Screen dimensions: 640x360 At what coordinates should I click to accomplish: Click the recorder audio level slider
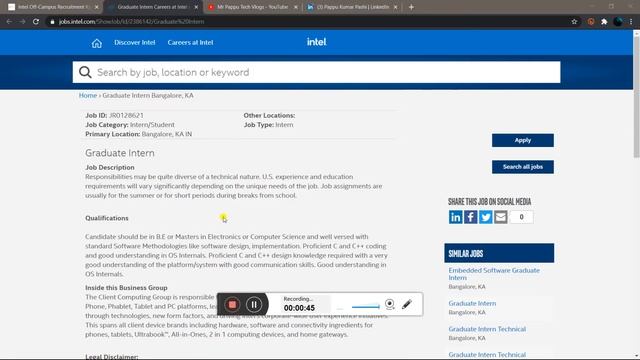pos(366,307)
